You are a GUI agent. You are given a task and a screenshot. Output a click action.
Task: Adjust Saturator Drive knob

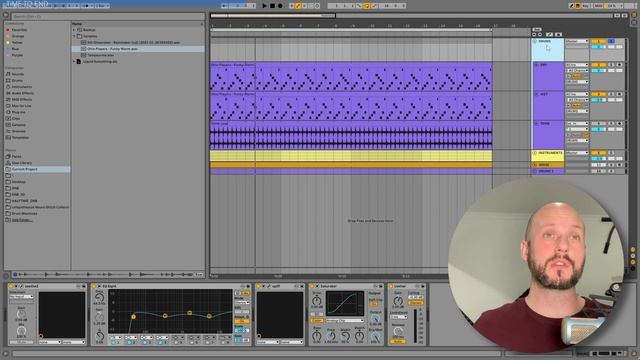pos(316,300)
